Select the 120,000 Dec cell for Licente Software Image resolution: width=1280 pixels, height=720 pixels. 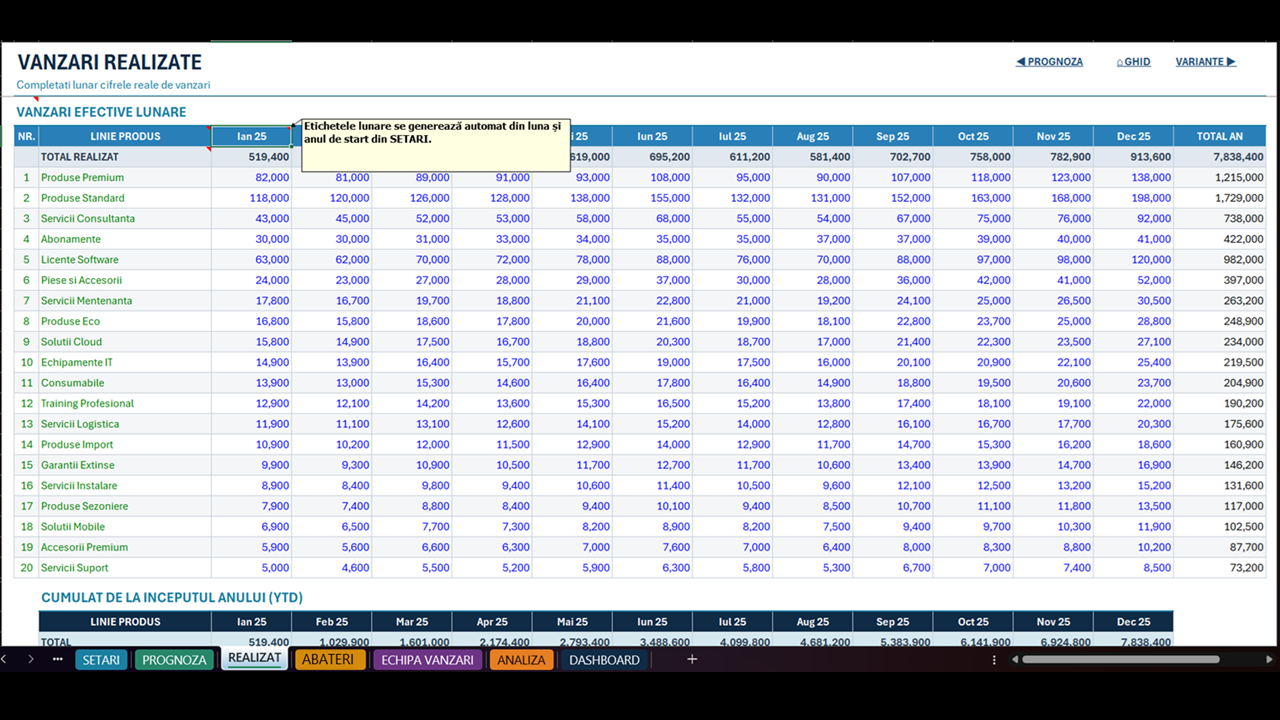pyautogui.click(x=1133, y=259)
